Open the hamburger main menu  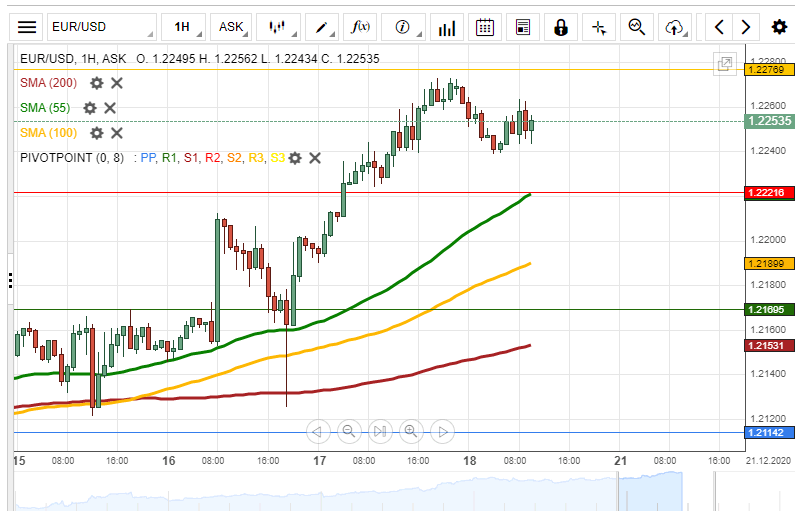coord(28,27)
